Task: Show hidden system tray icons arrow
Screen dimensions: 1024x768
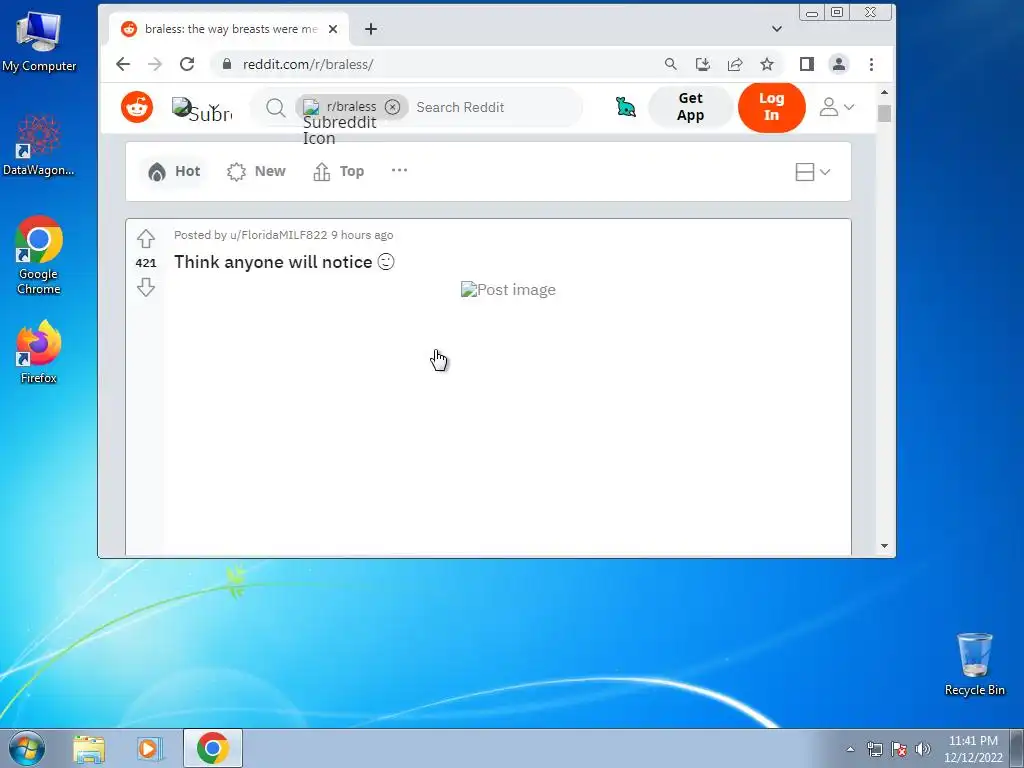Action: [x=850, y=749]
